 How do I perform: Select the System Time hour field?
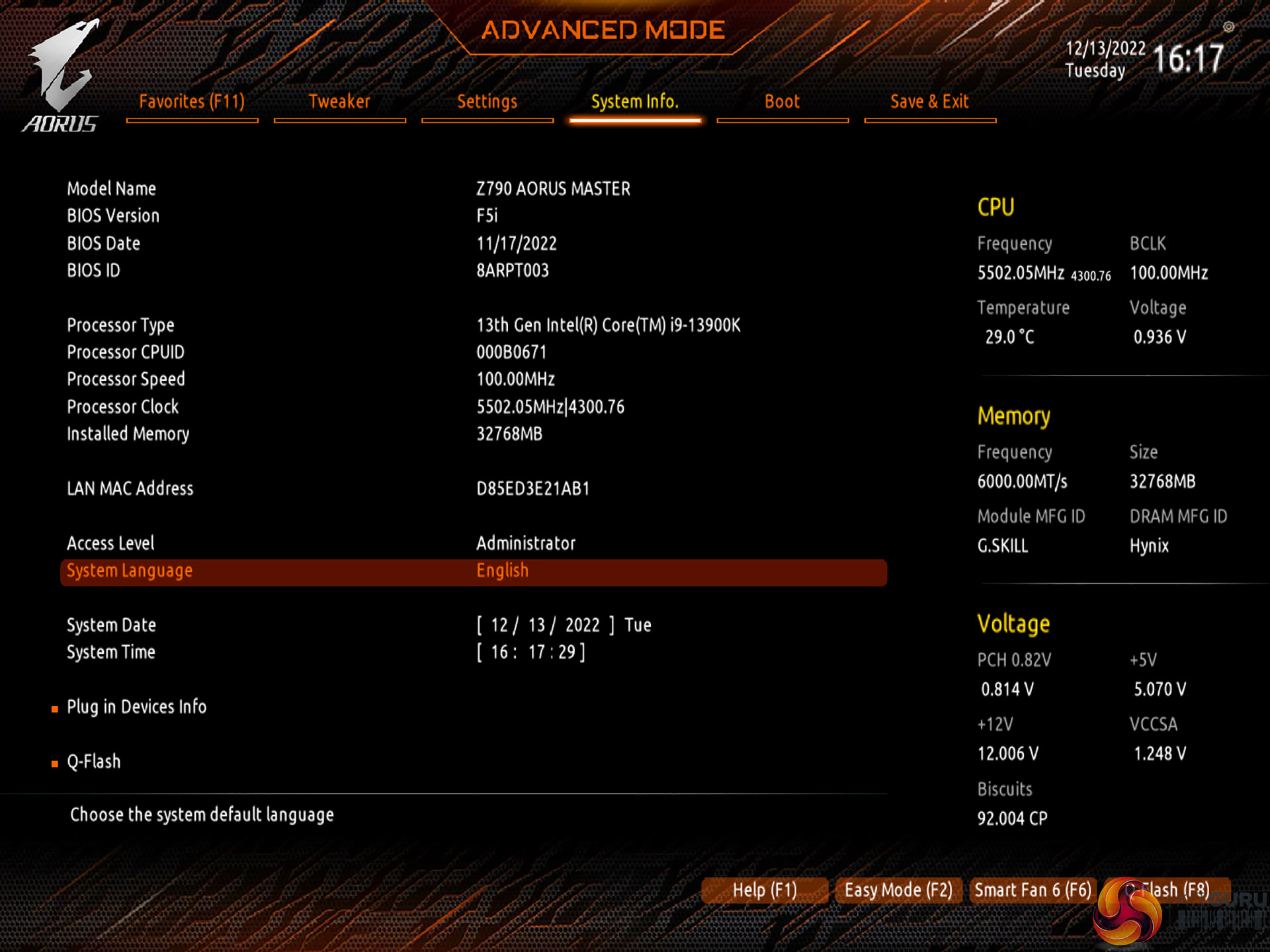[499, 653]
